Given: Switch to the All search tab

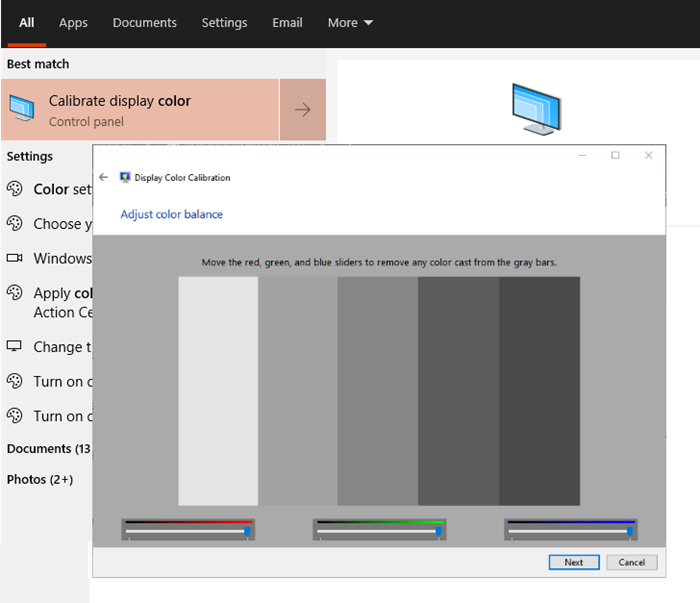Looking at the screenshot, I should (26, 23).
